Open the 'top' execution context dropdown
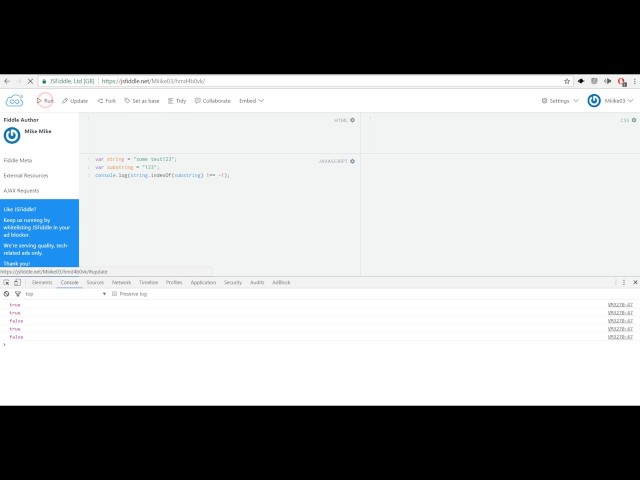The image size is (640, 480). click(x=65, y=294)
